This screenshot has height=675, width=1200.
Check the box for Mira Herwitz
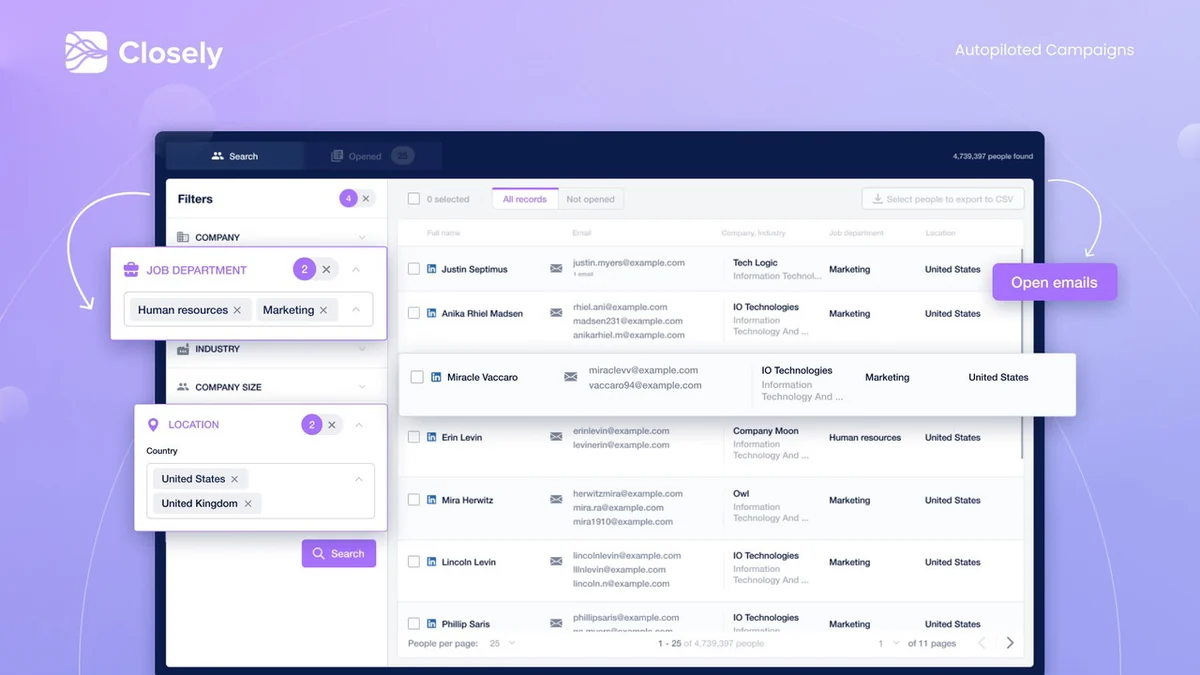[414, 500]
